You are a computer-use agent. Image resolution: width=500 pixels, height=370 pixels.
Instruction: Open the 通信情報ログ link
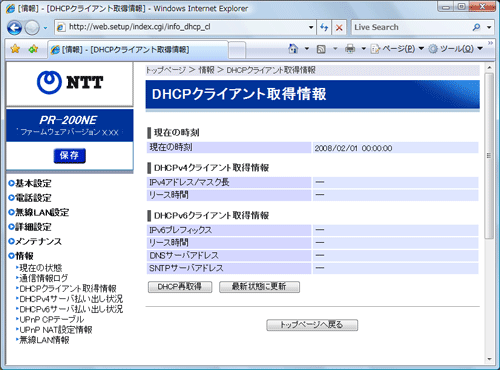coord(44,278)
